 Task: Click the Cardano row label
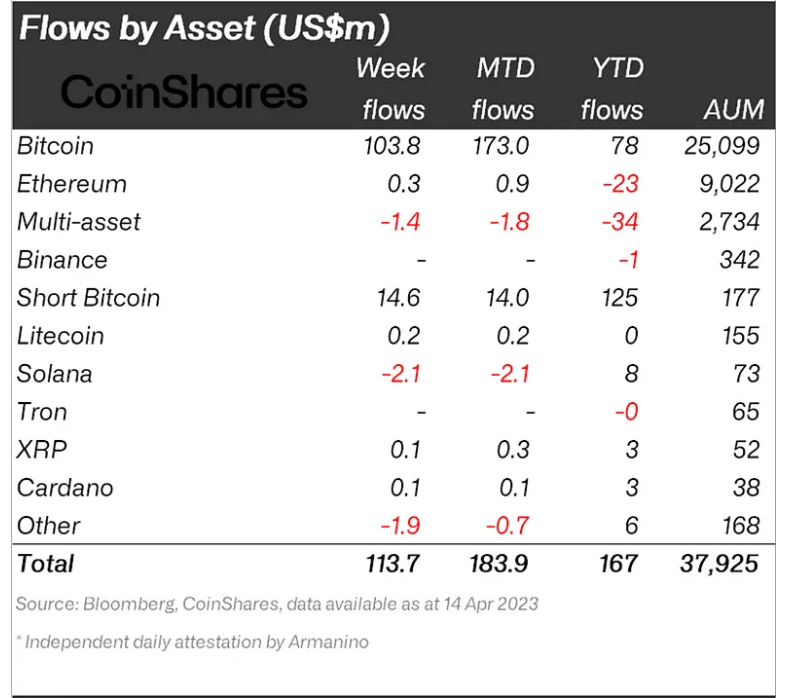coord(65,488)
